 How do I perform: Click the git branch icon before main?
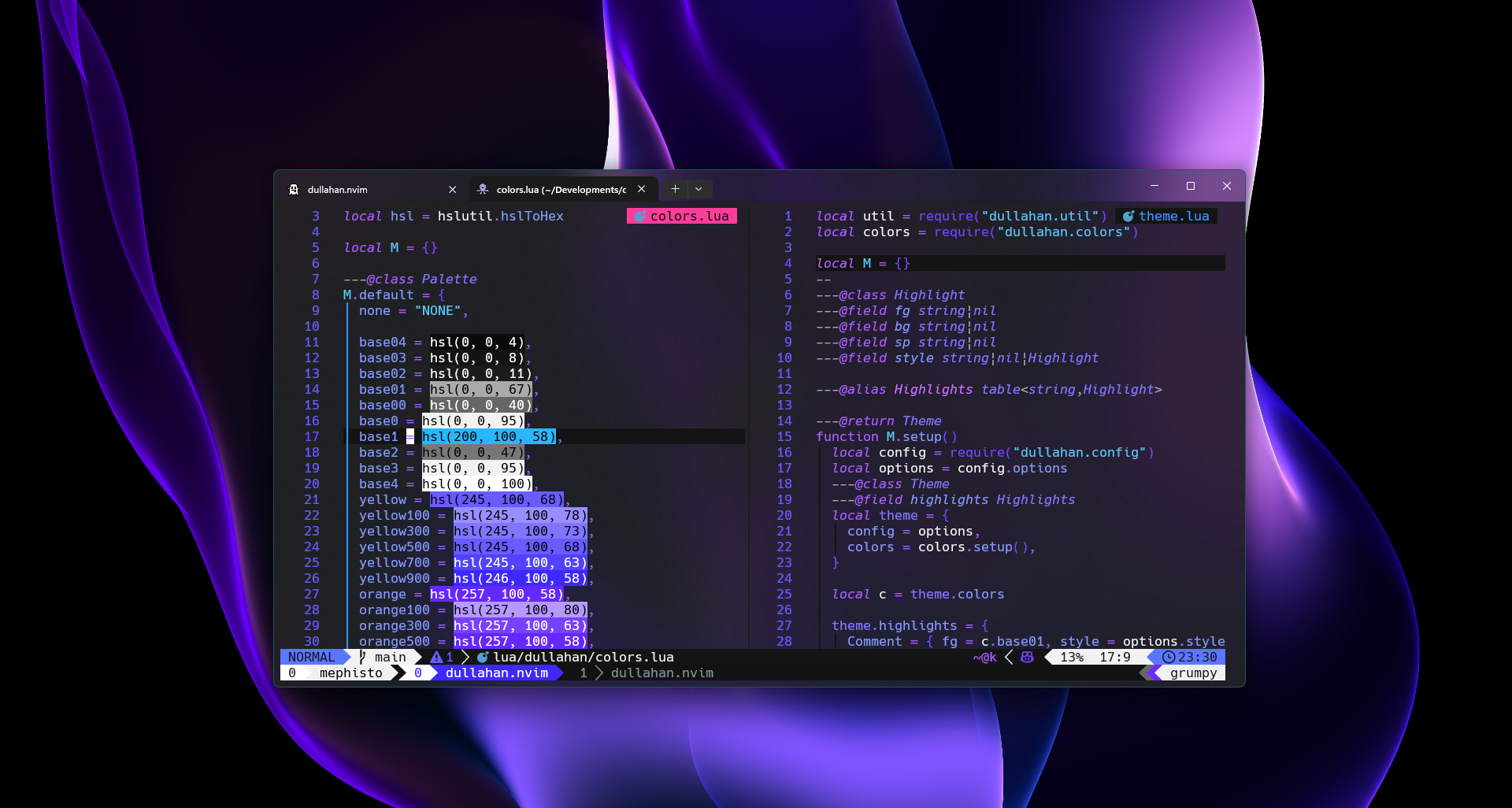coord(362,657)
